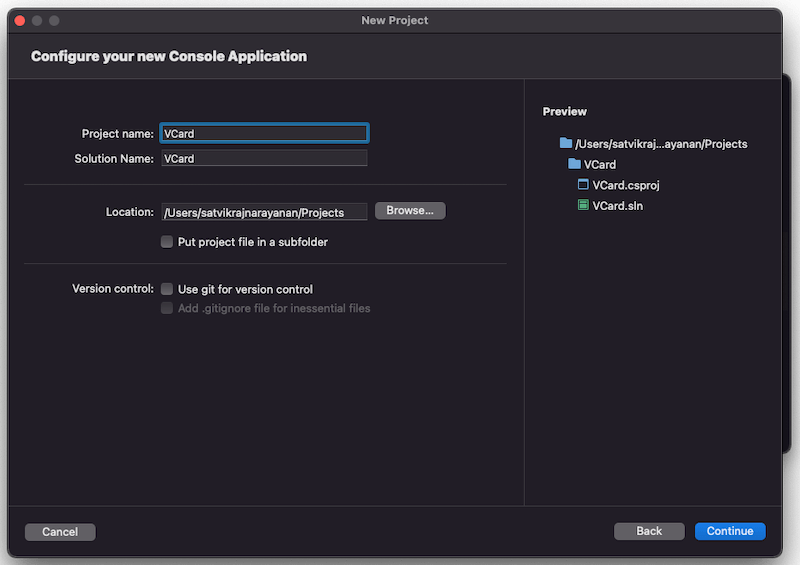Toggle Add .gitignore file checkbox
The height and width of the screenshot is (565, 800).
point(167,308)
